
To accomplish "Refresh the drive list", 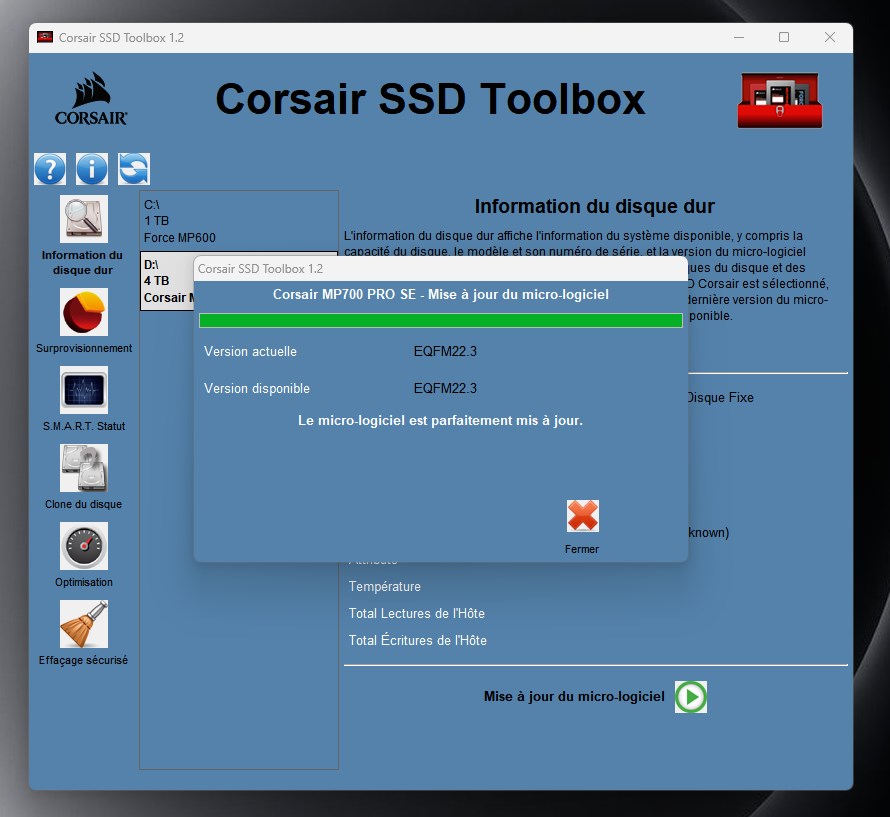I will 134,169.
